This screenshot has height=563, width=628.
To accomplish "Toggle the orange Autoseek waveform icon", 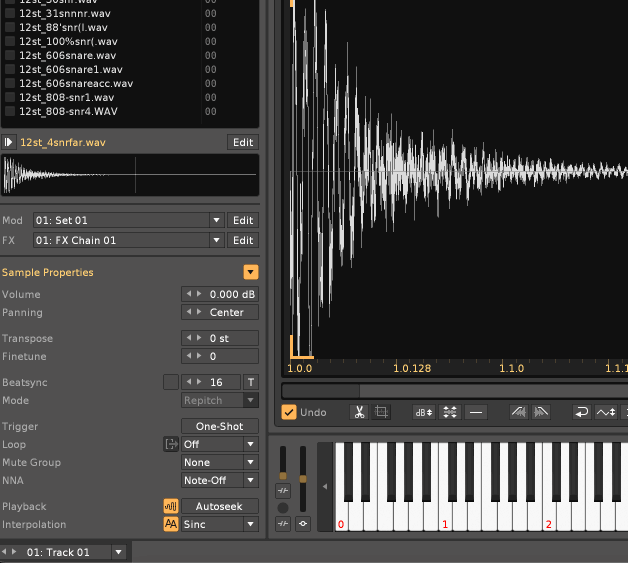I will tap(170, 507).
